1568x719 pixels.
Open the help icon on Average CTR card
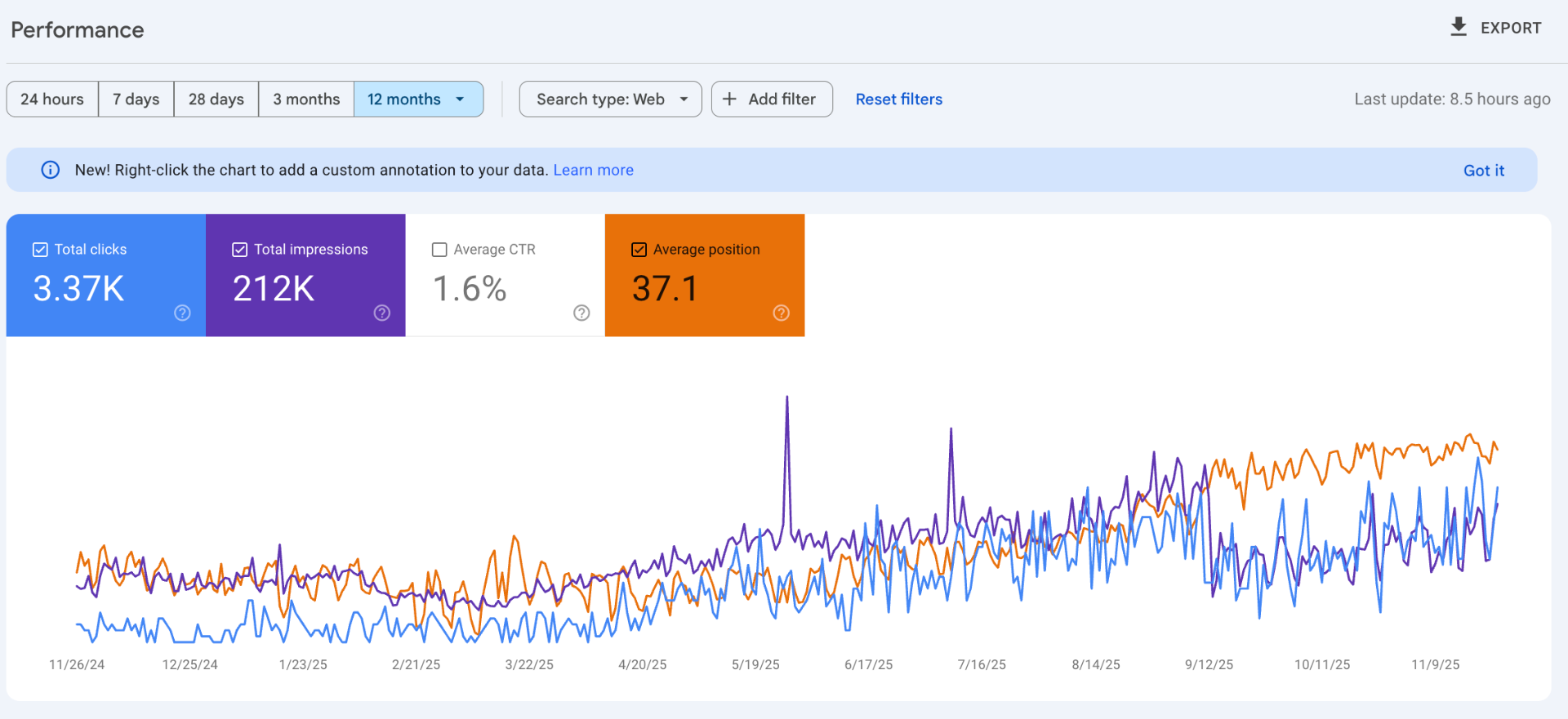click(x=581, y=313)
